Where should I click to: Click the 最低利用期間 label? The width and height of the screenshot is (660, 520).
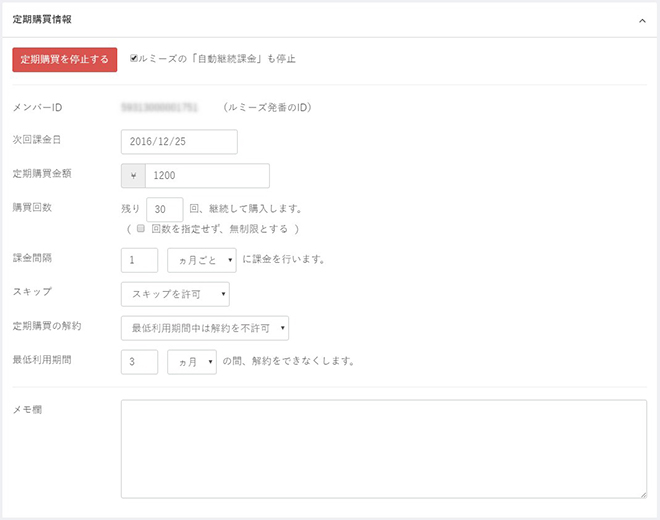coord(42,360)
